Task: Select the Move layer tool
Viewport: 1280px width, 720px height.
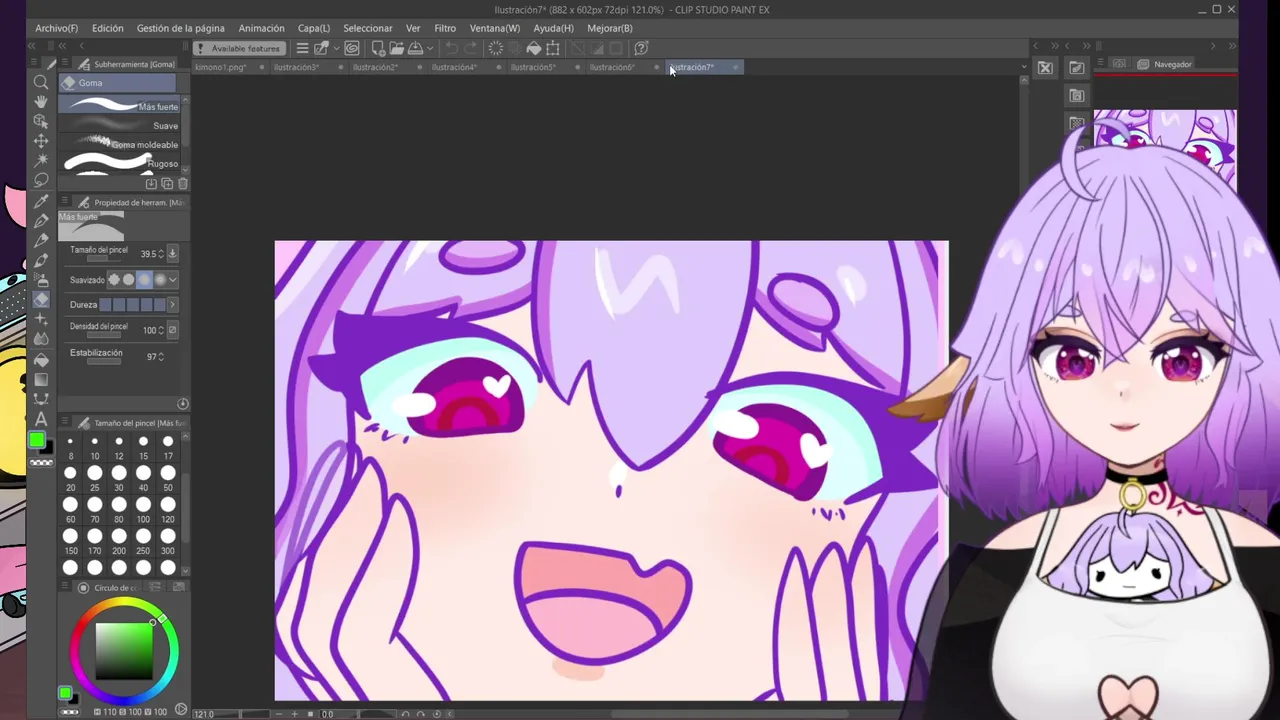Action: click(41, 141)
